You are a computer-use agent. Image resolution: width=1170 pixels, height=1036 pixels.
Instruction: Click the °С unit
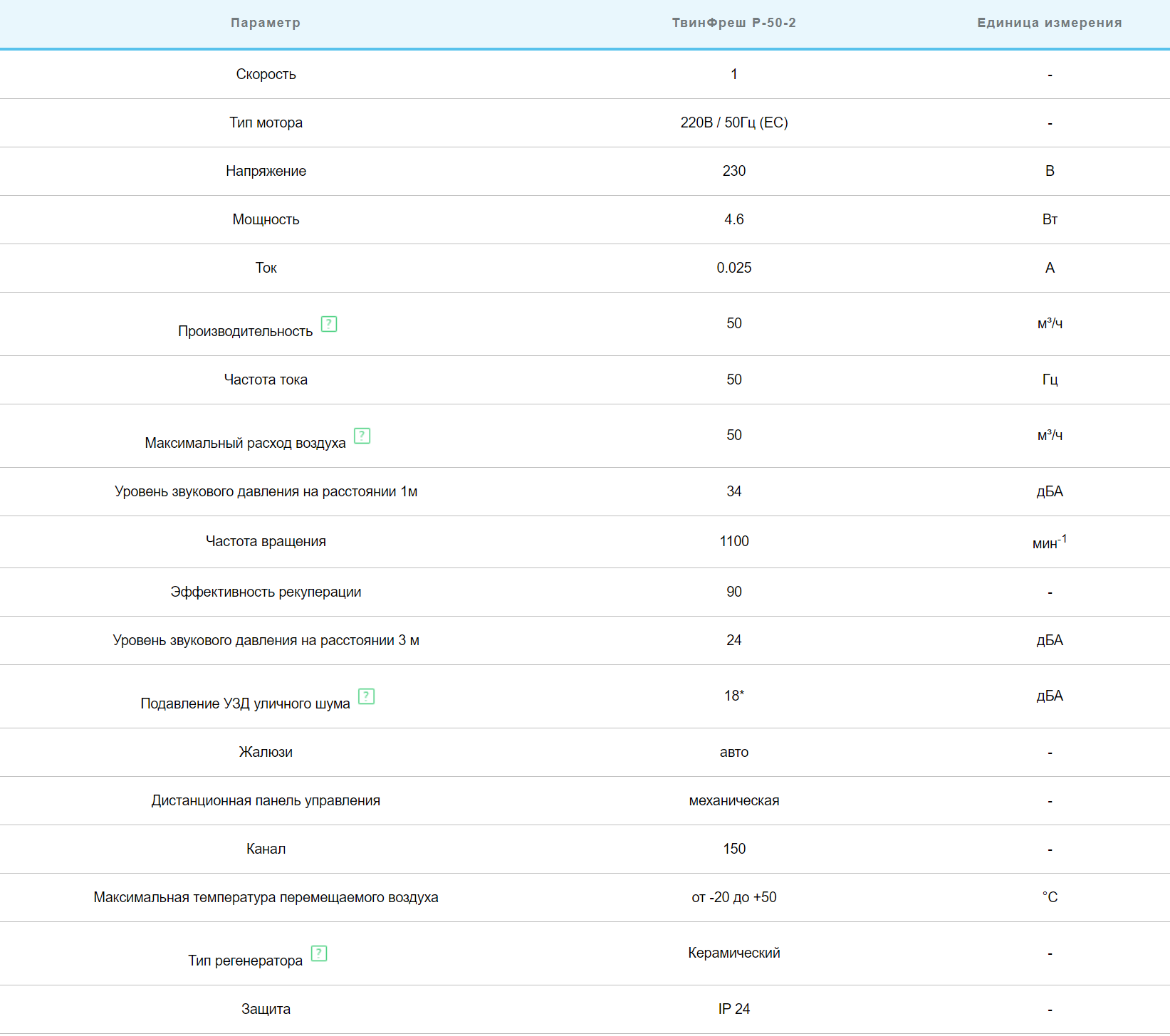[x=1050, y=897]
